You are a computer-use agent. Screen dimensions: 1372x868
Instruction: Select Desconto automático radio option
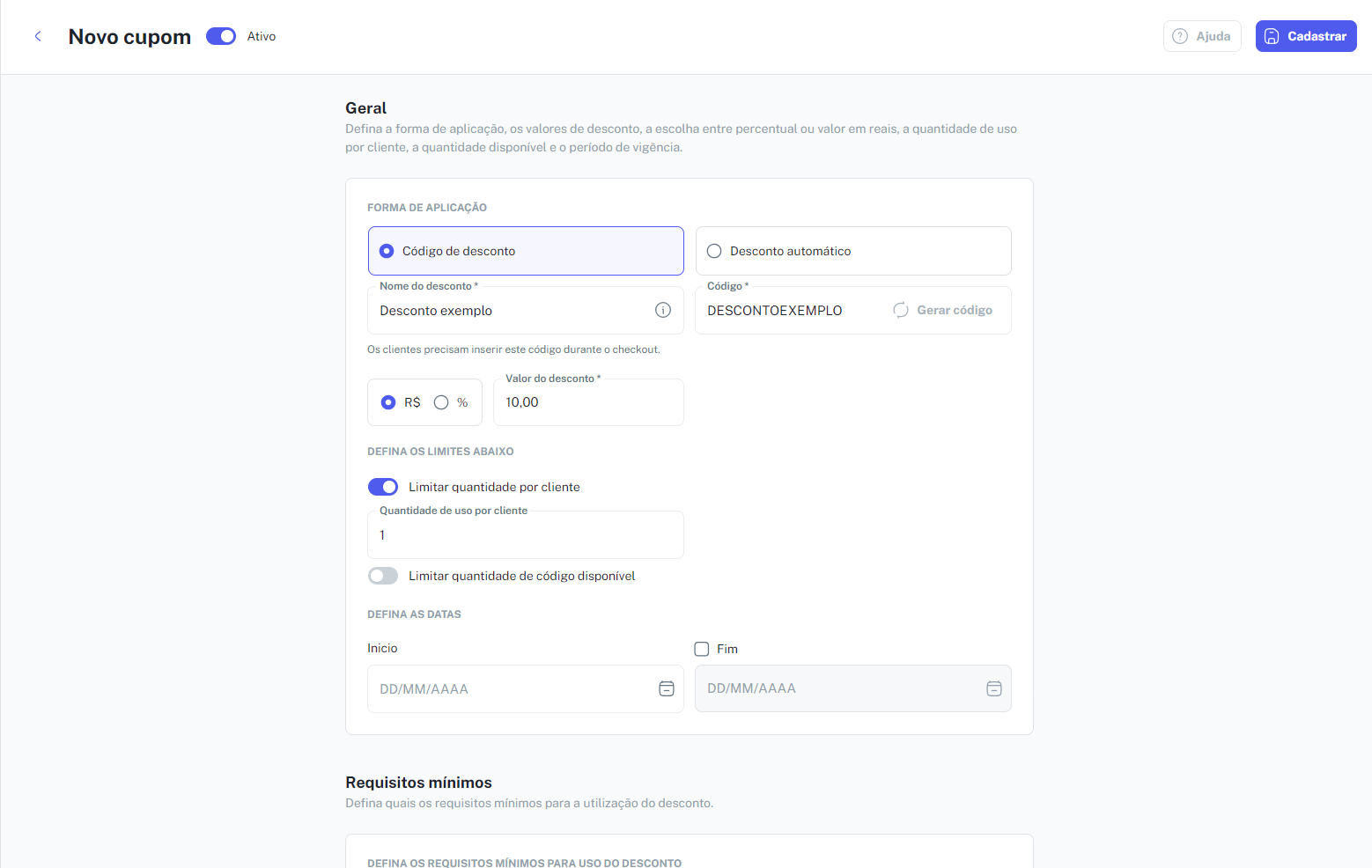coord(853,251)
